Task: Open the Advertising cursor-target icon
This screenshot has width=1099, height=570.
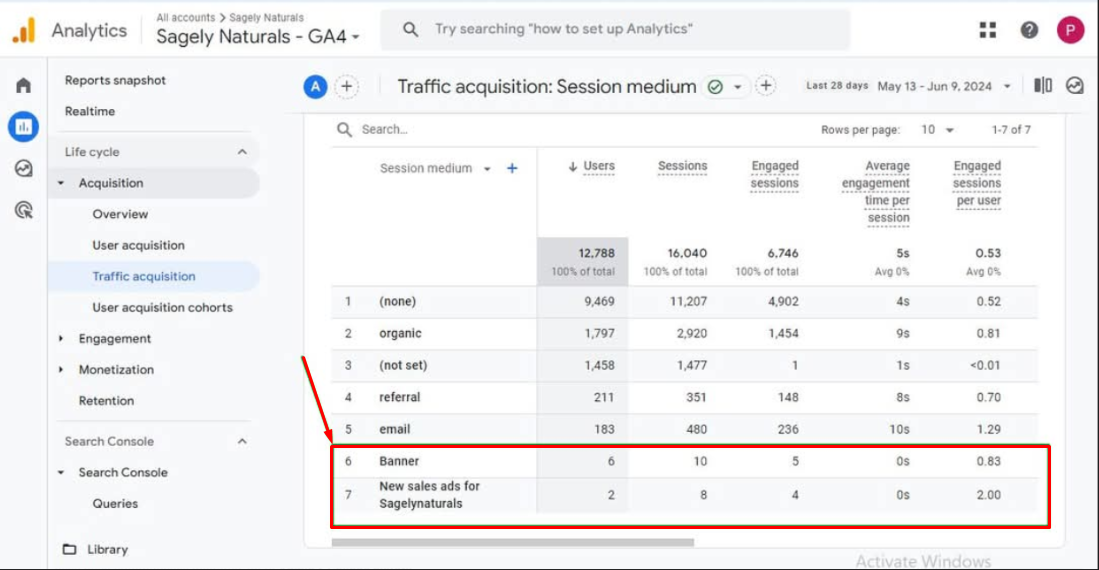Action: coord(24,210)
